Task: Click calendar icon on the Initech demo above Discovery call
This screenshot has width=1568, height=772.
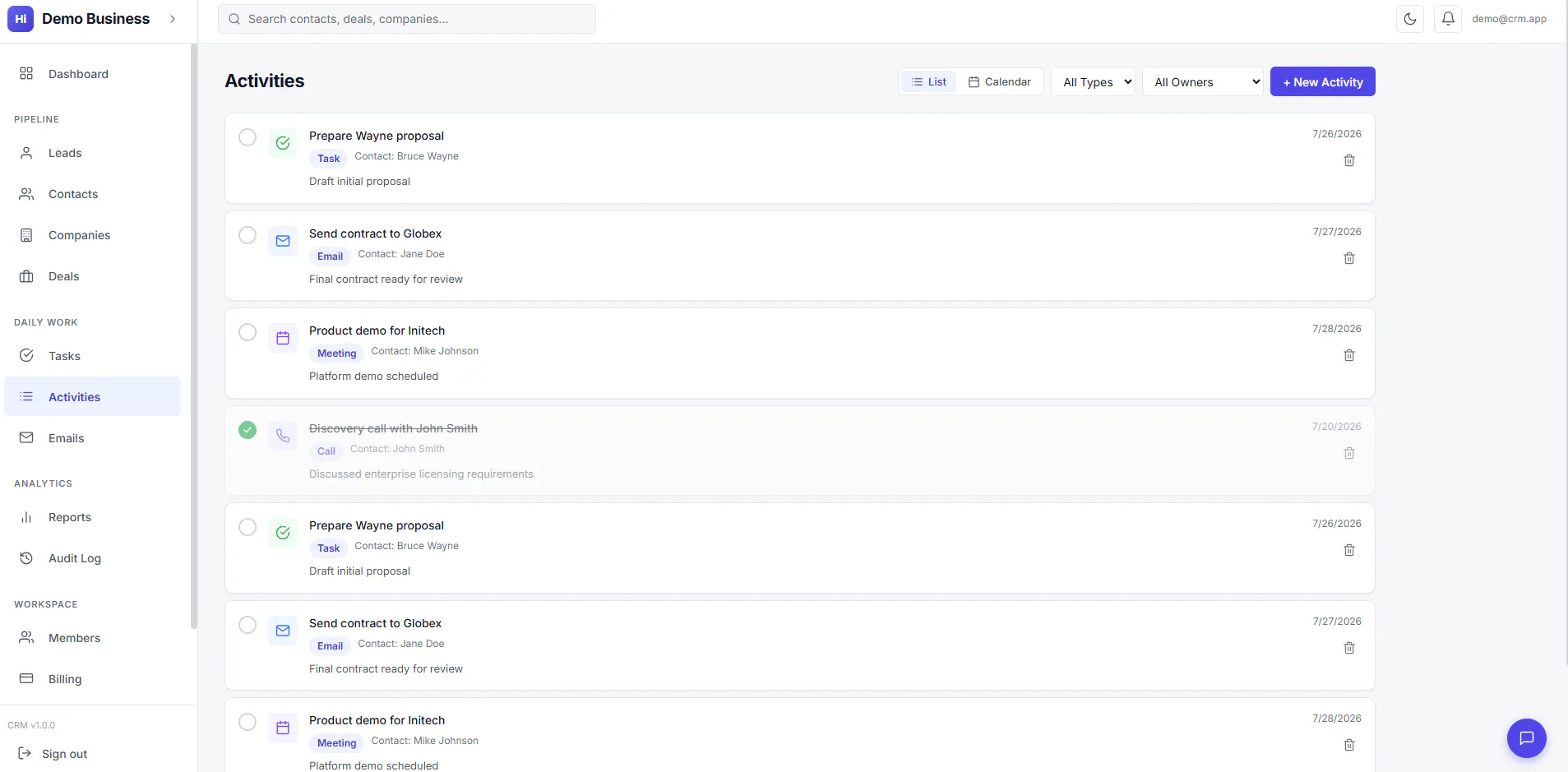Action: (x=283, y=338)
